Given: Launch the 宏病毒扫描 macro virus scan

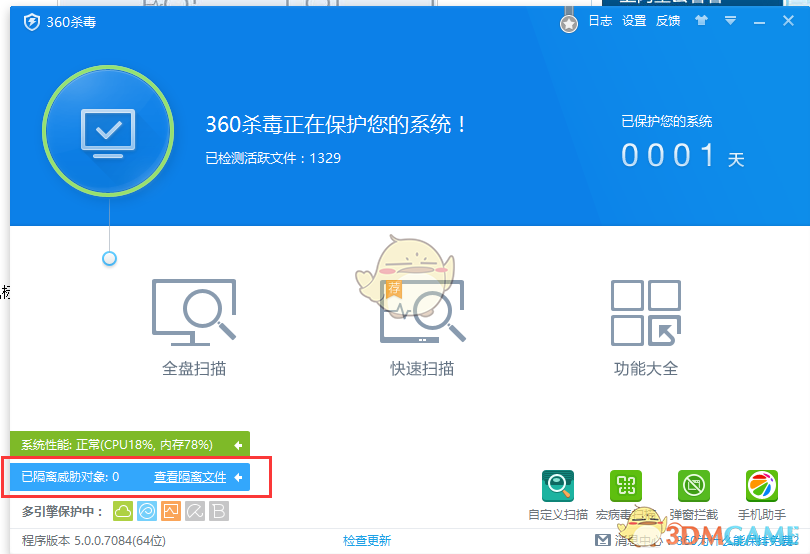Looking at the screenshot, I should tap(626, 495).
